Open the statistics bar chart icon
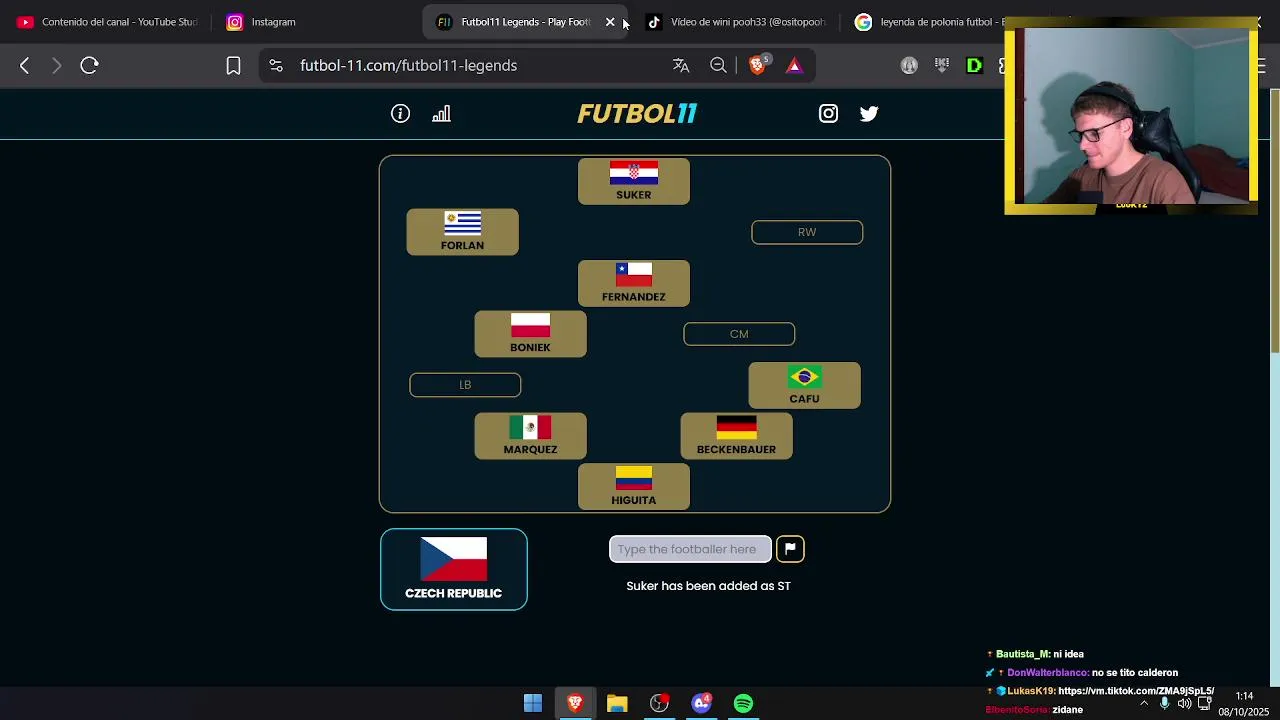 tap(441, 114)
